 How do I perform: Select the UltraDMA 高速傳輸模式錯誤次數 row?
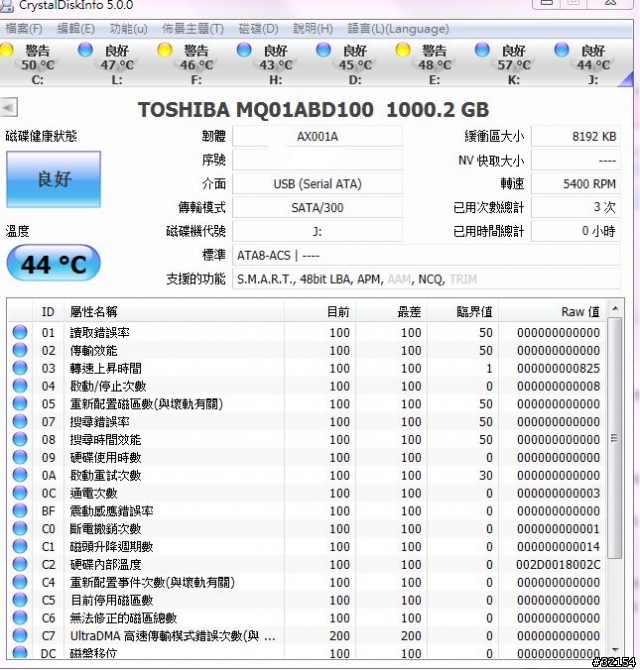click(x=307, y=636)
